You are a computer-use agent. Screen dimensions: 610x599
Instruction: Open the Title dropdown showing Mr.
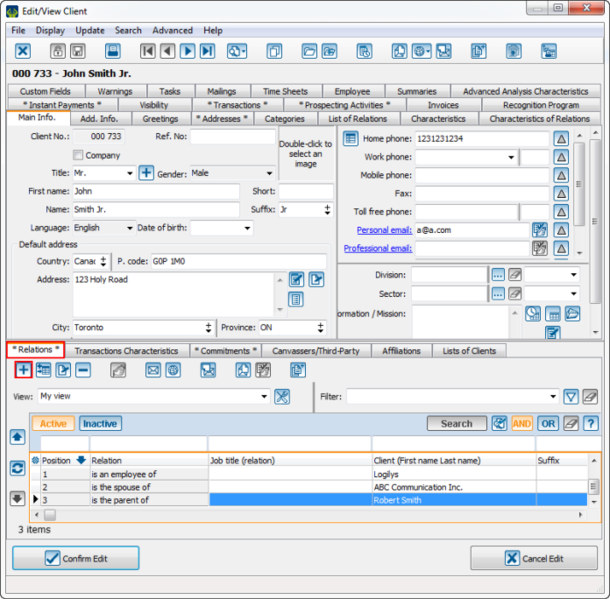(130, 173)
